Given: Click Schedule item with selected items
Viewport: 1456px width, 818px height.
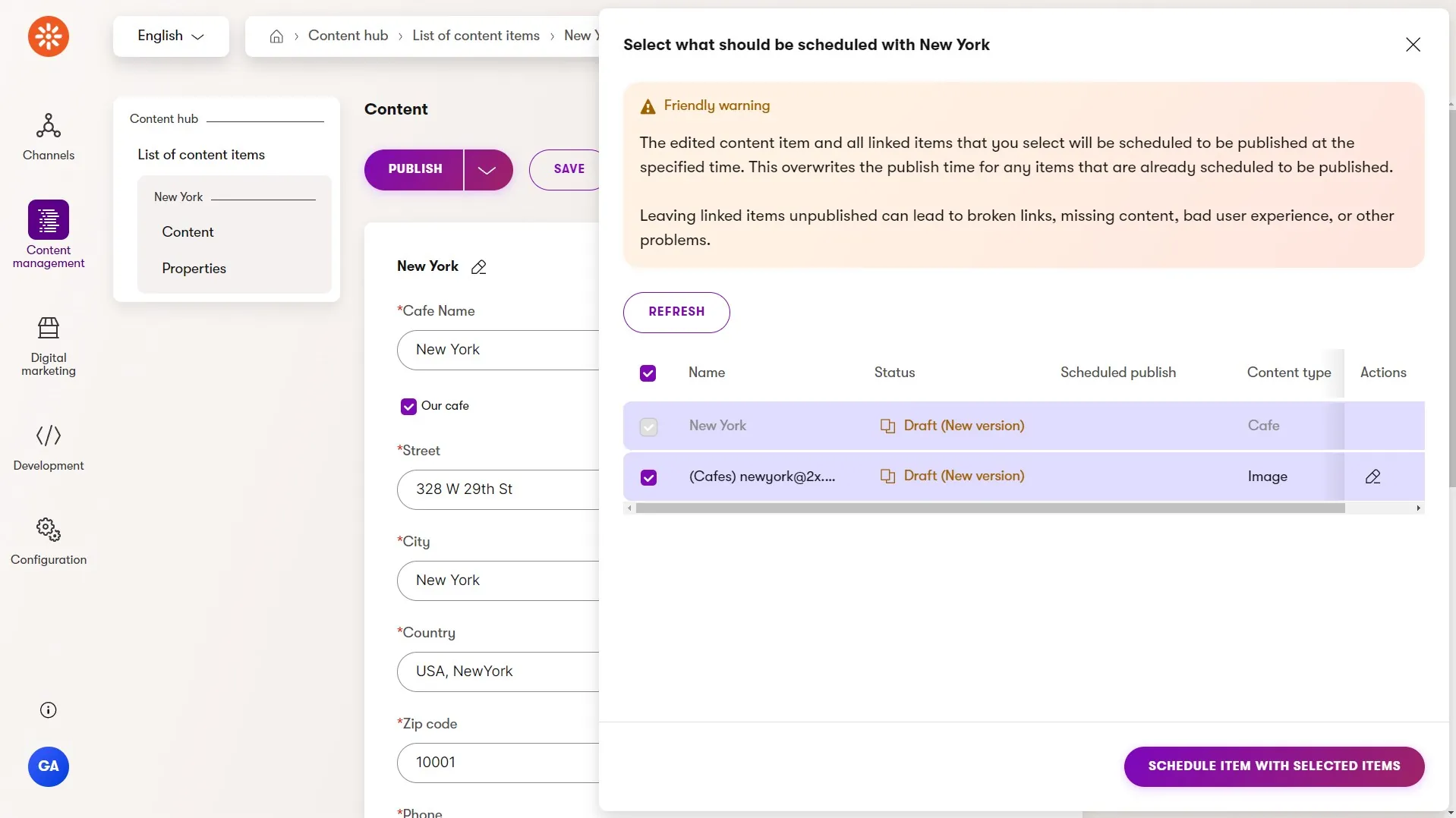Looking at the screenshot, I should click(1274, 766).
